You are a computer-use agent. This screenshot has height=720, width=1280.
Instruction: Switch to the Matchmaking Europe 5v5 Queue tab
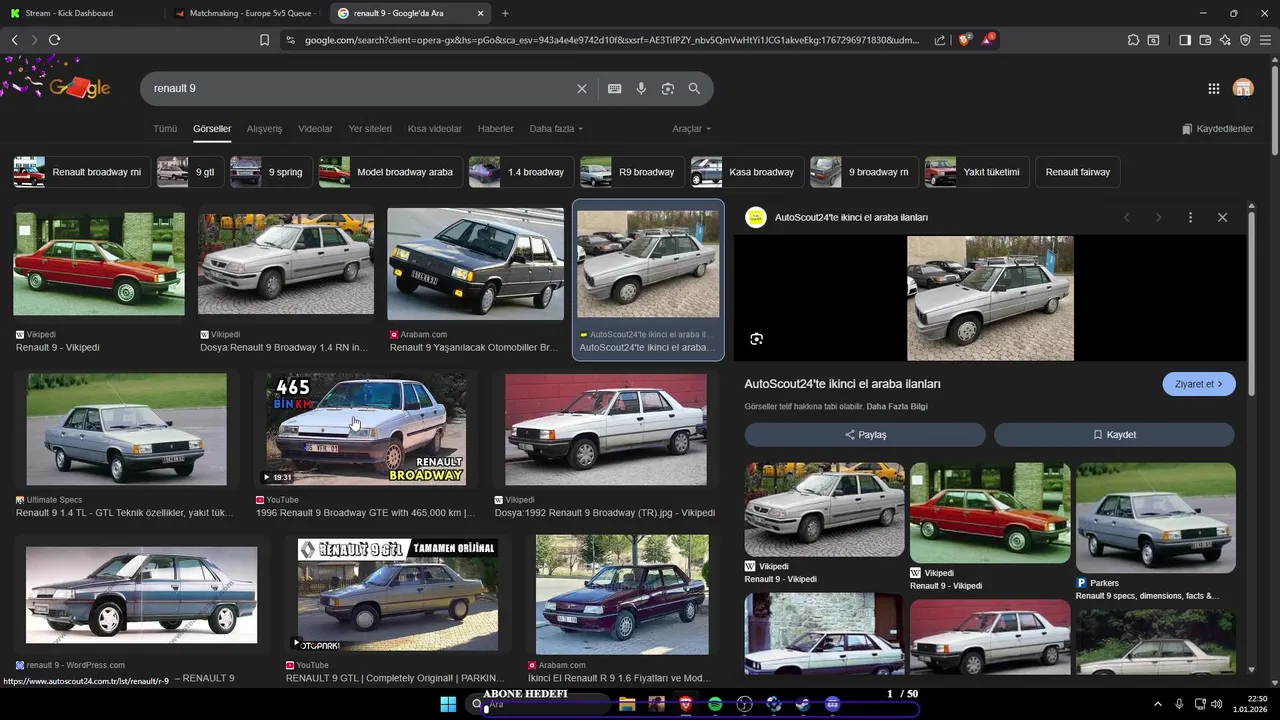[245, 13]
